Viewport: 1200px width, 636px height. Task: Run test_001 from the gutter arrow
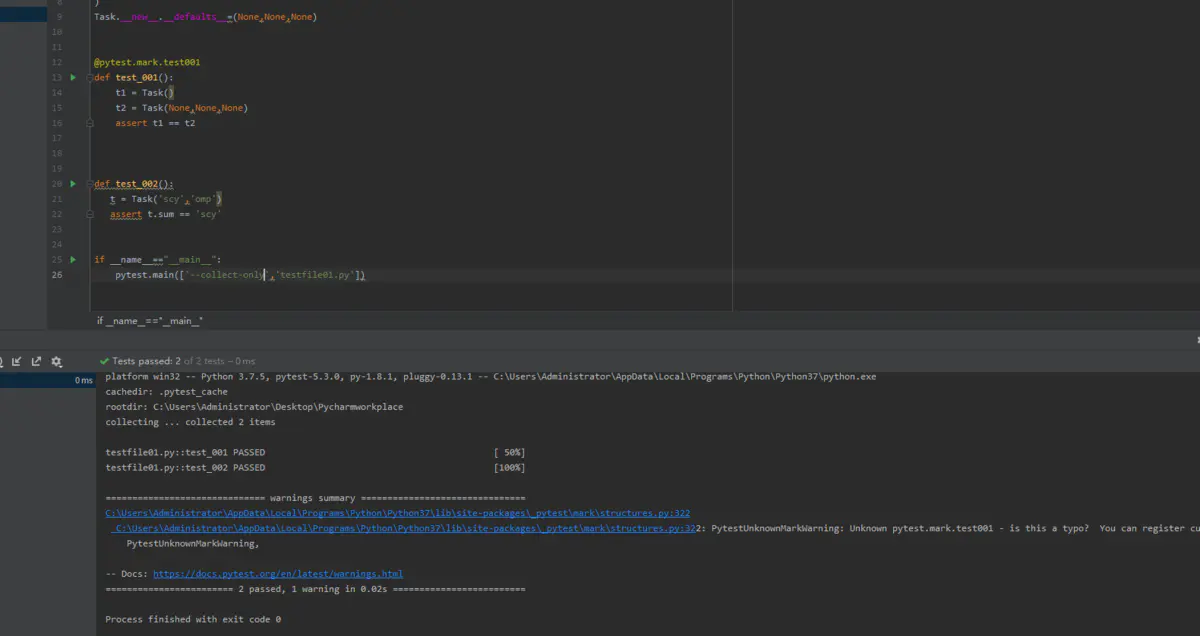(x=72, y=77)
